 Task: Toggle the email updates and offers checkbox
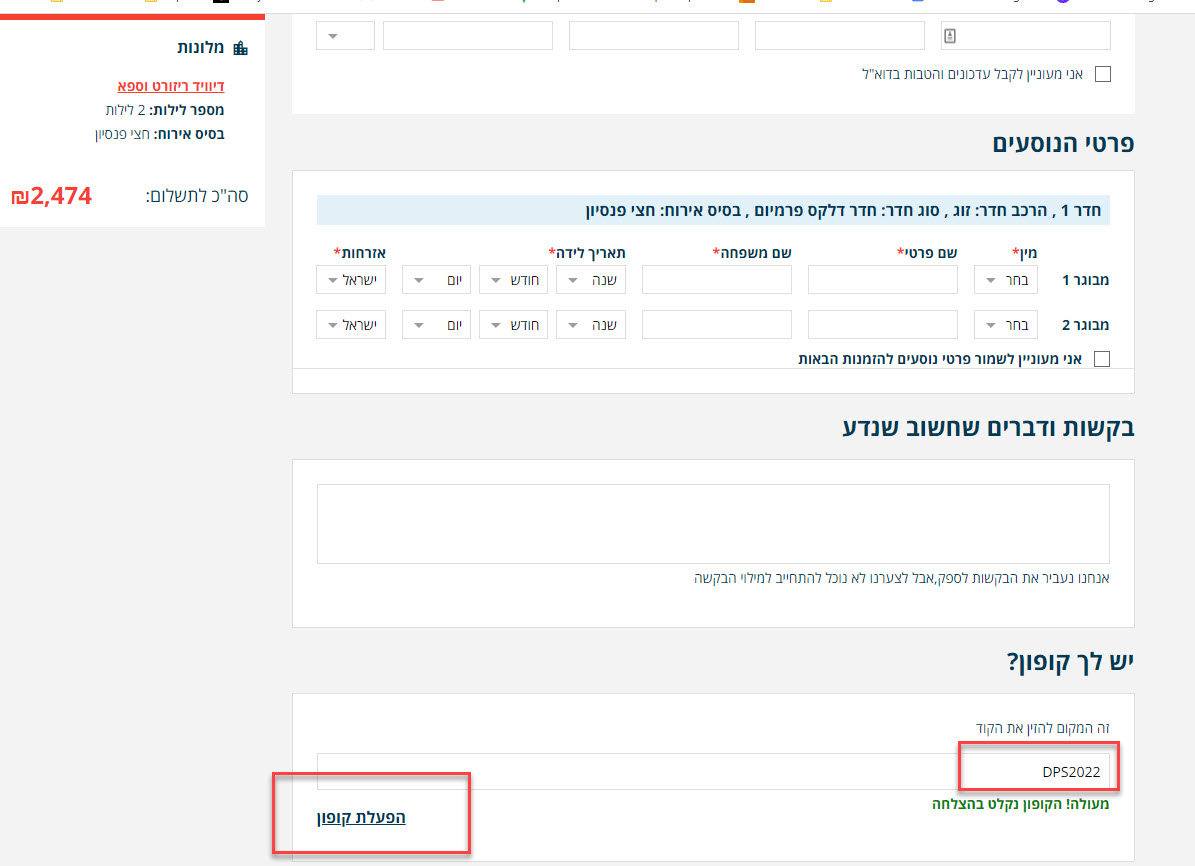pos(1102,74)
